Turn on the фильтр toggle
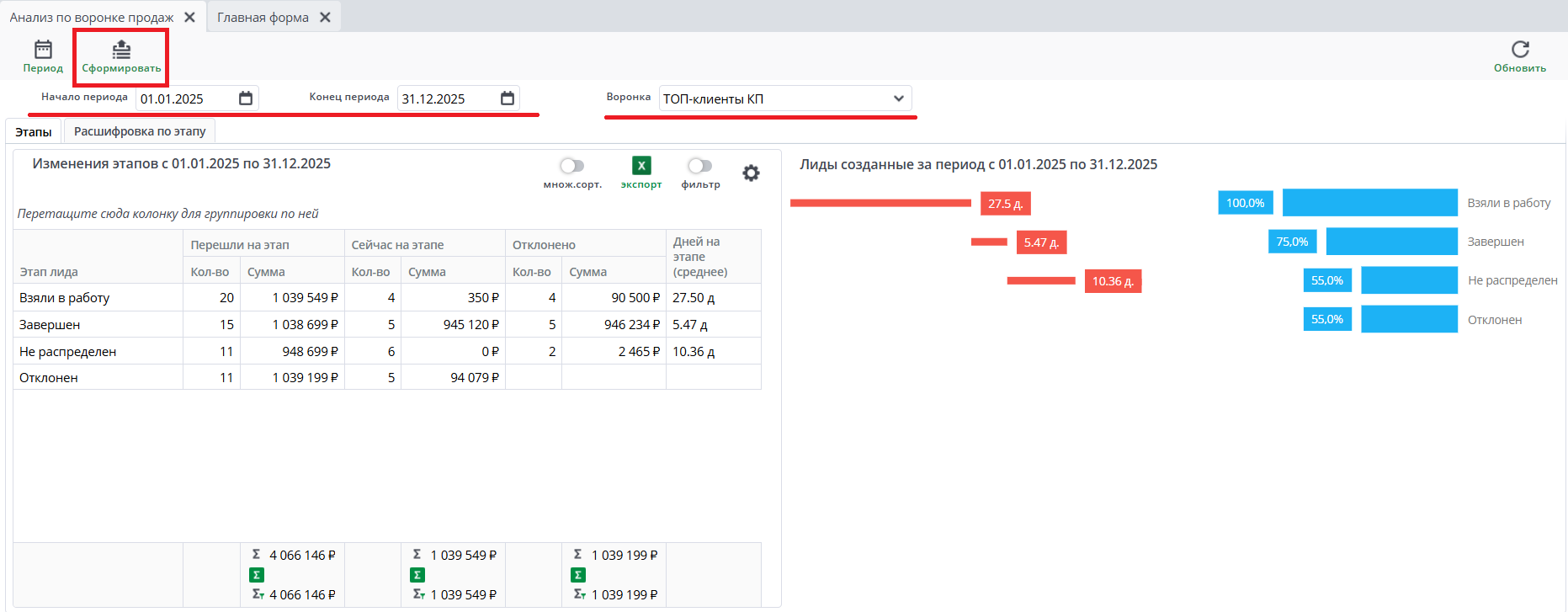The height and width of the screenshot is (612, 1568). click(x=699, y=166)
